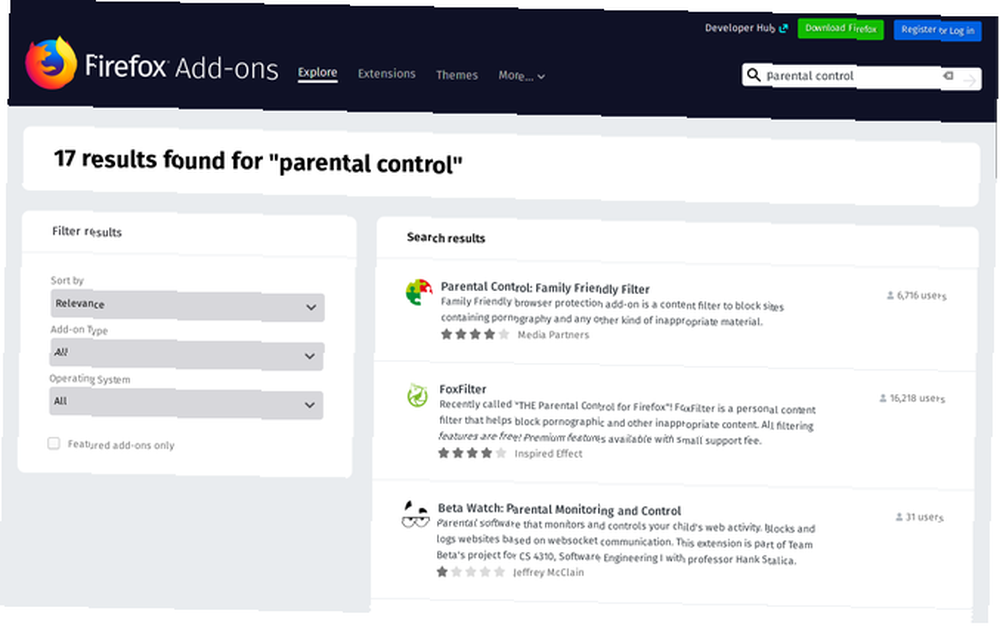The height and width of the screenshot is (626, 1000).
Task: Click Register or Log in button
Action: (x=938, y=30)
